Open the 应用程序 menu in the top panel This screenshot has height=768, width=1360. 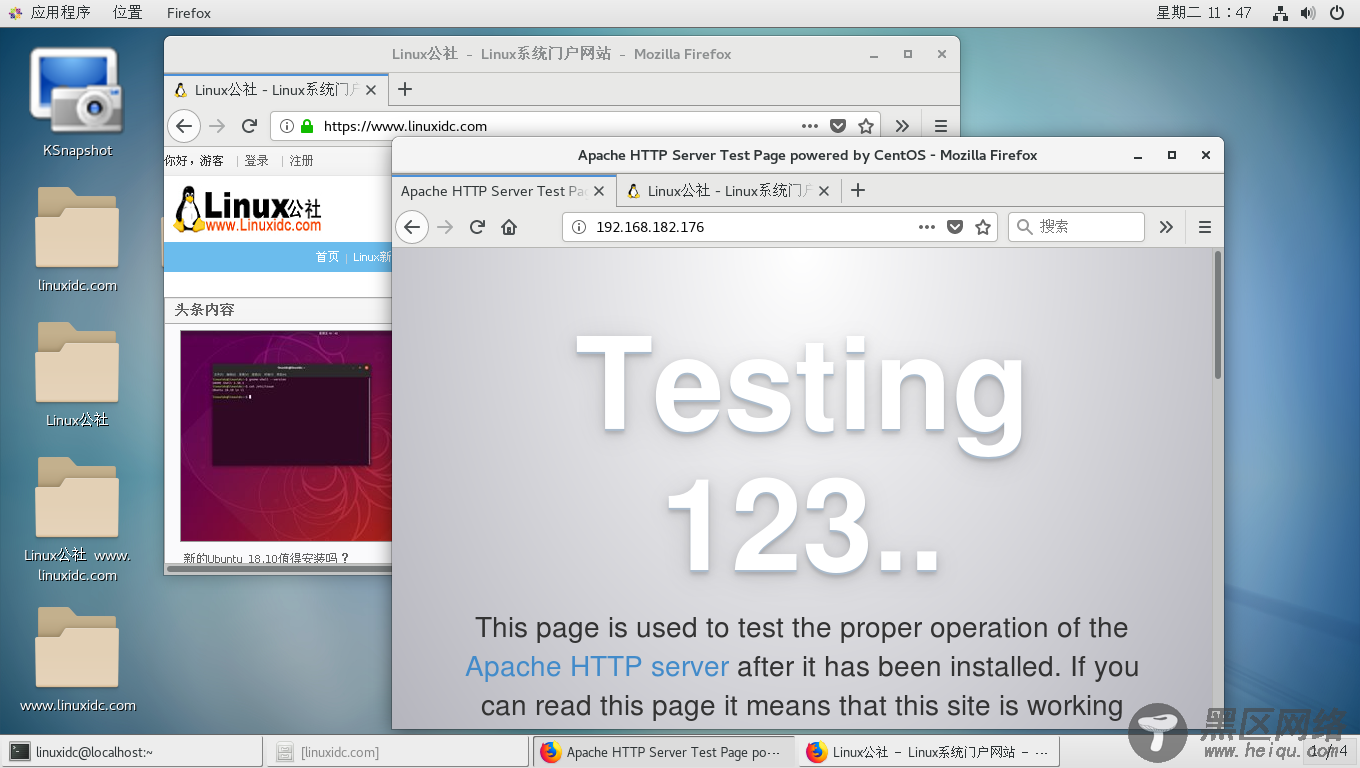point(51,13)
